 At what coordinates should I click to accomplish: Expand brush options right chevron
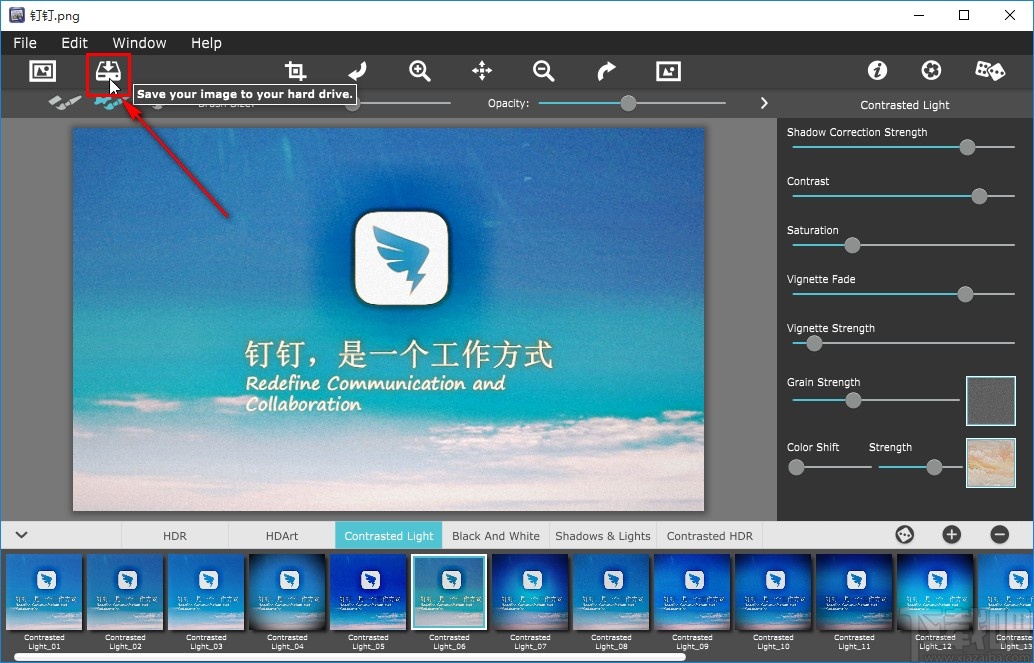[764, 103]
